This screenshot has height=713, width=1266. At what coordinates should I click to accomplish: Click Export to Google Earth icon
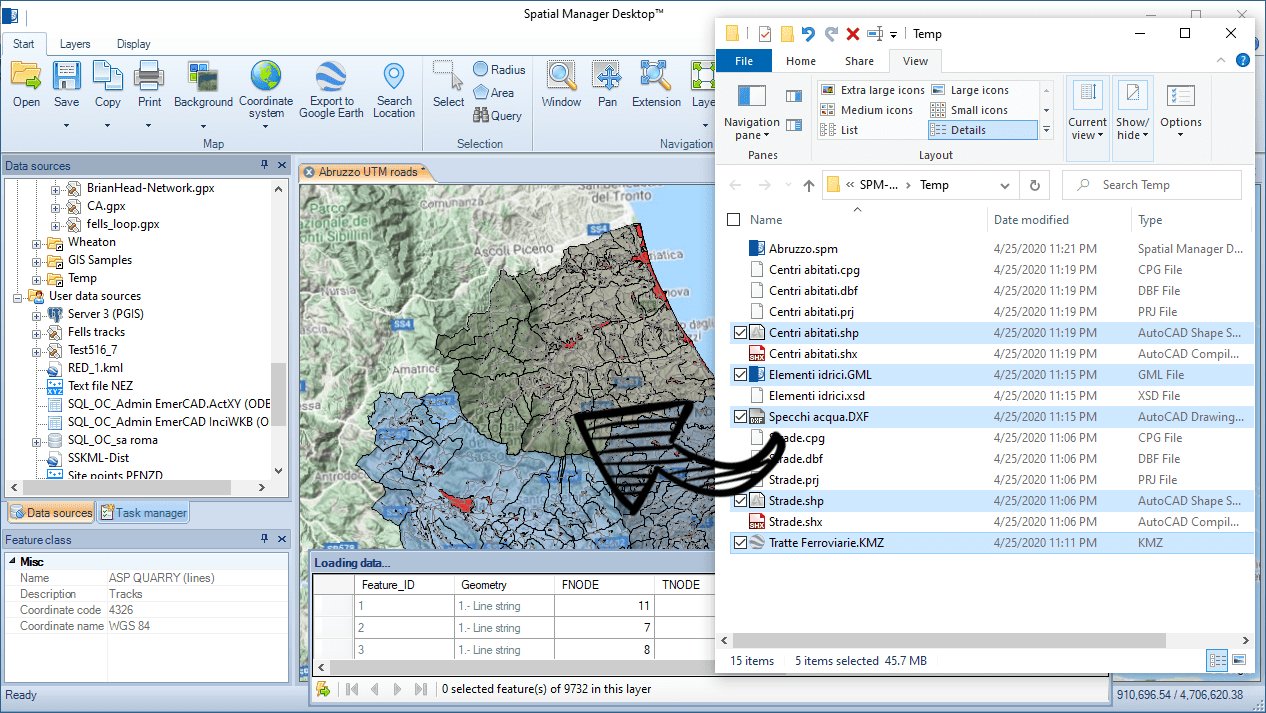point(331,78)
